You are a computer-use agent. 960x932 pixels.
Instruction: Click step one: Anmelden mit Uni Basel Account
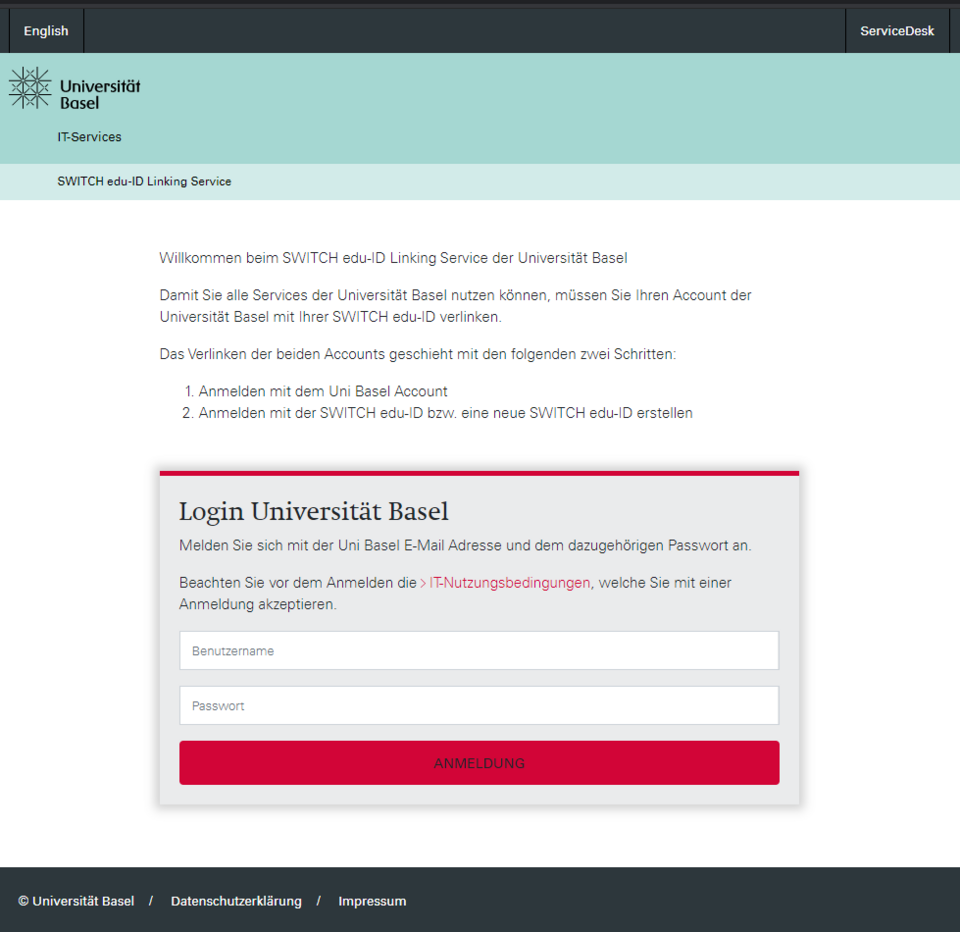tap(322, 391)
